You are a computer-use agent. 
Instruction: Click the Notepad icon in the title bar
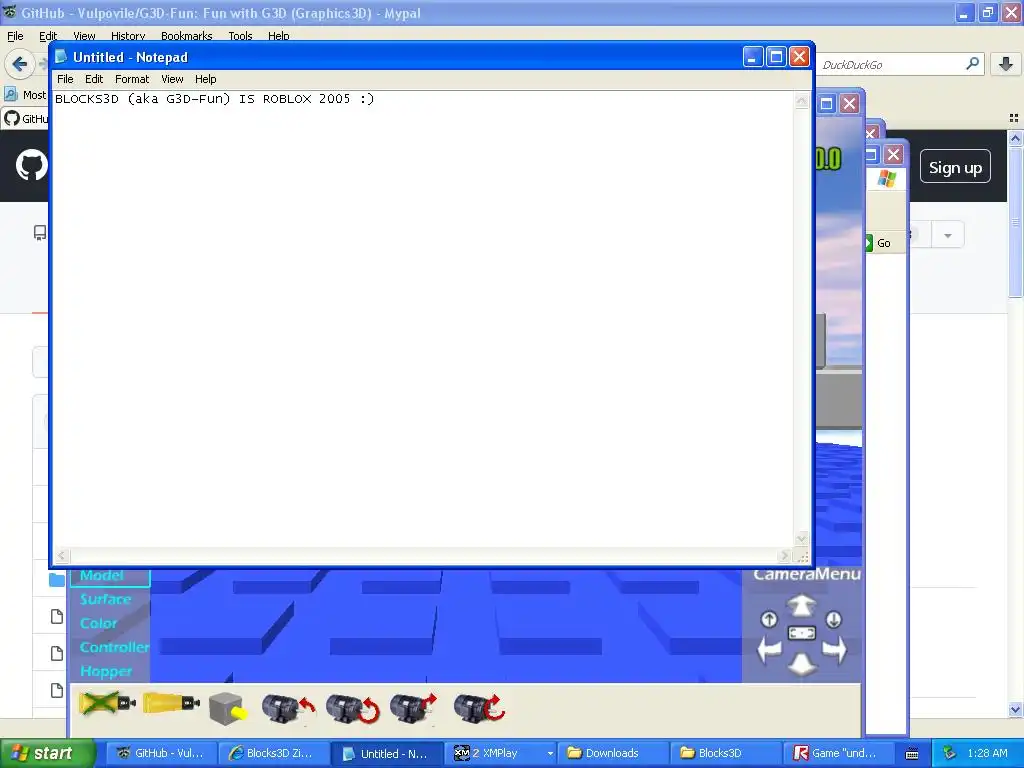61,57
